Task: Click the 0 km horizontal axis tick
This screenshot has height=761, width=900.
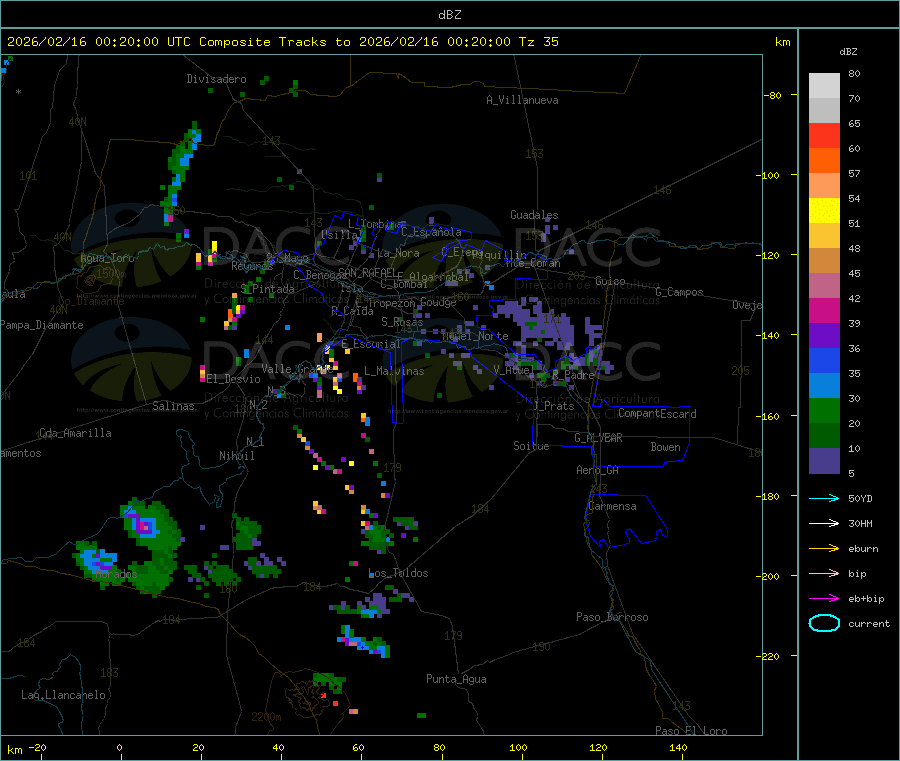Action: point(119,747)
